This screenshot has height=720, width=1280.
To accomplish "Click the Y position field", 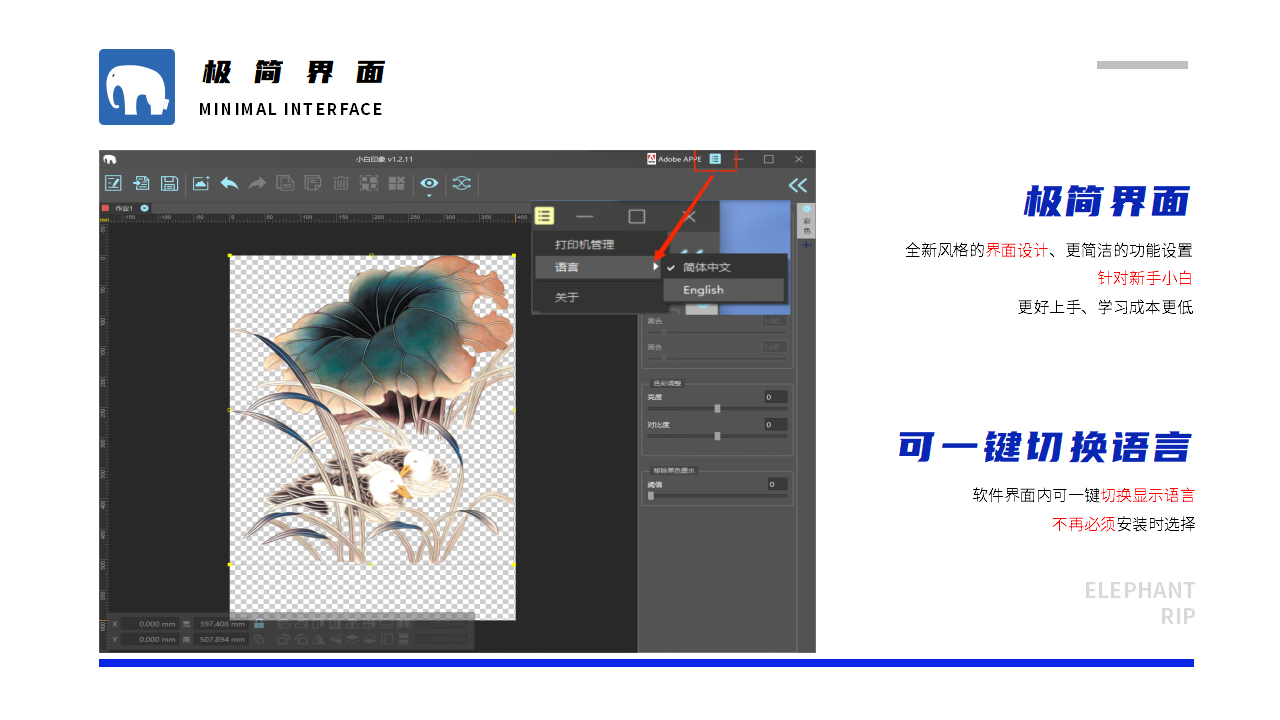I will (x=151, y=639).
